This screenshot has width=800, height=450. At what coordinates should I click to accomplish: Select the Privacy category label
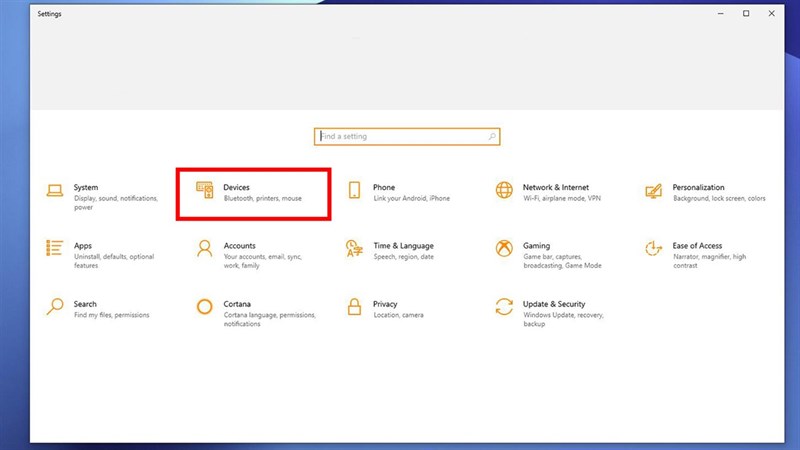click(385, 304)
